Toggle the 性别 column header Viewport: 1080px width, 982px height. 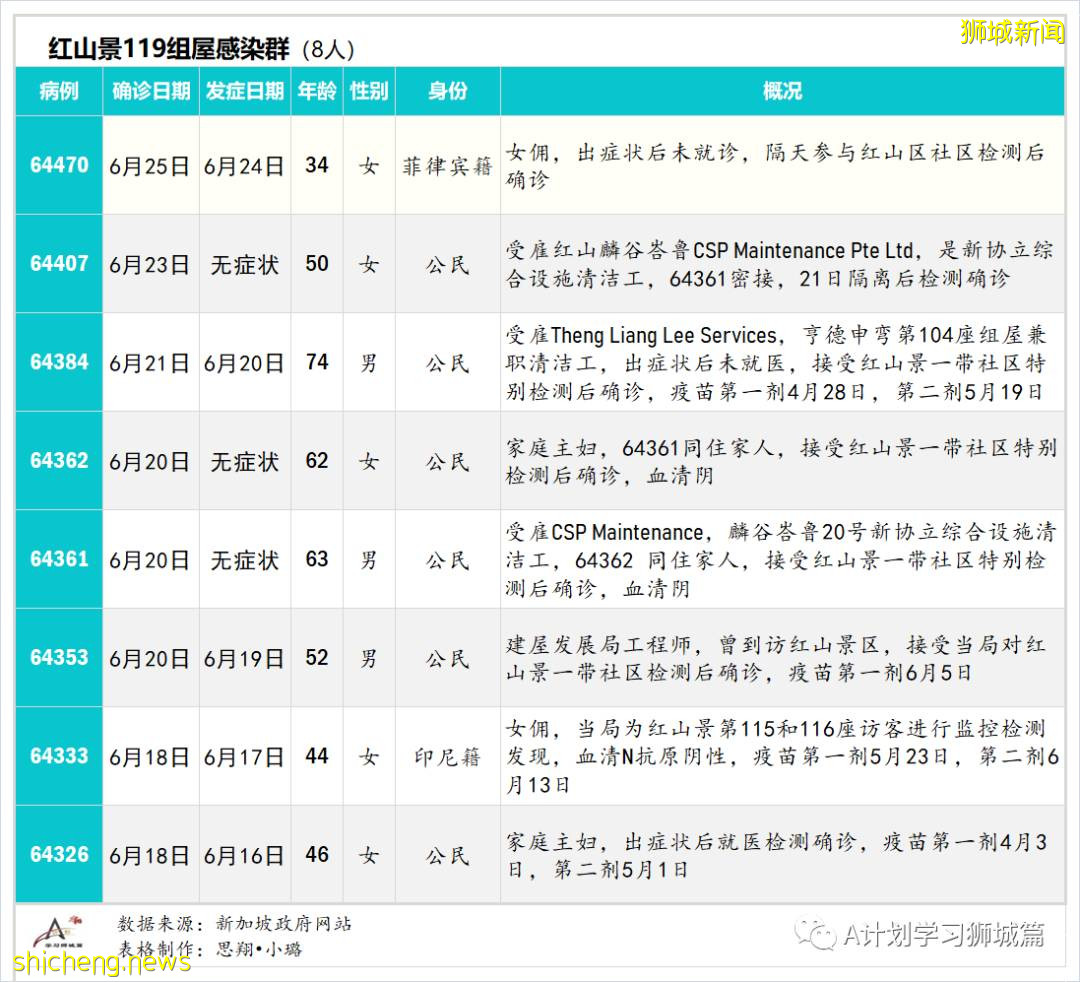click(x=367, y=91)
